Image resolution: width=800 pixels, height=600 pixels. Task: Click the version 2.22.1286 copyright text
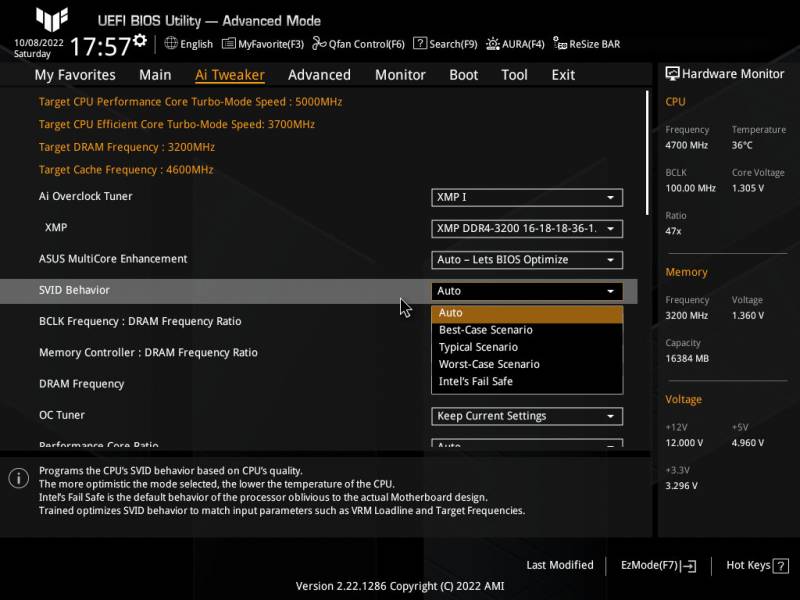coord(400,586)
